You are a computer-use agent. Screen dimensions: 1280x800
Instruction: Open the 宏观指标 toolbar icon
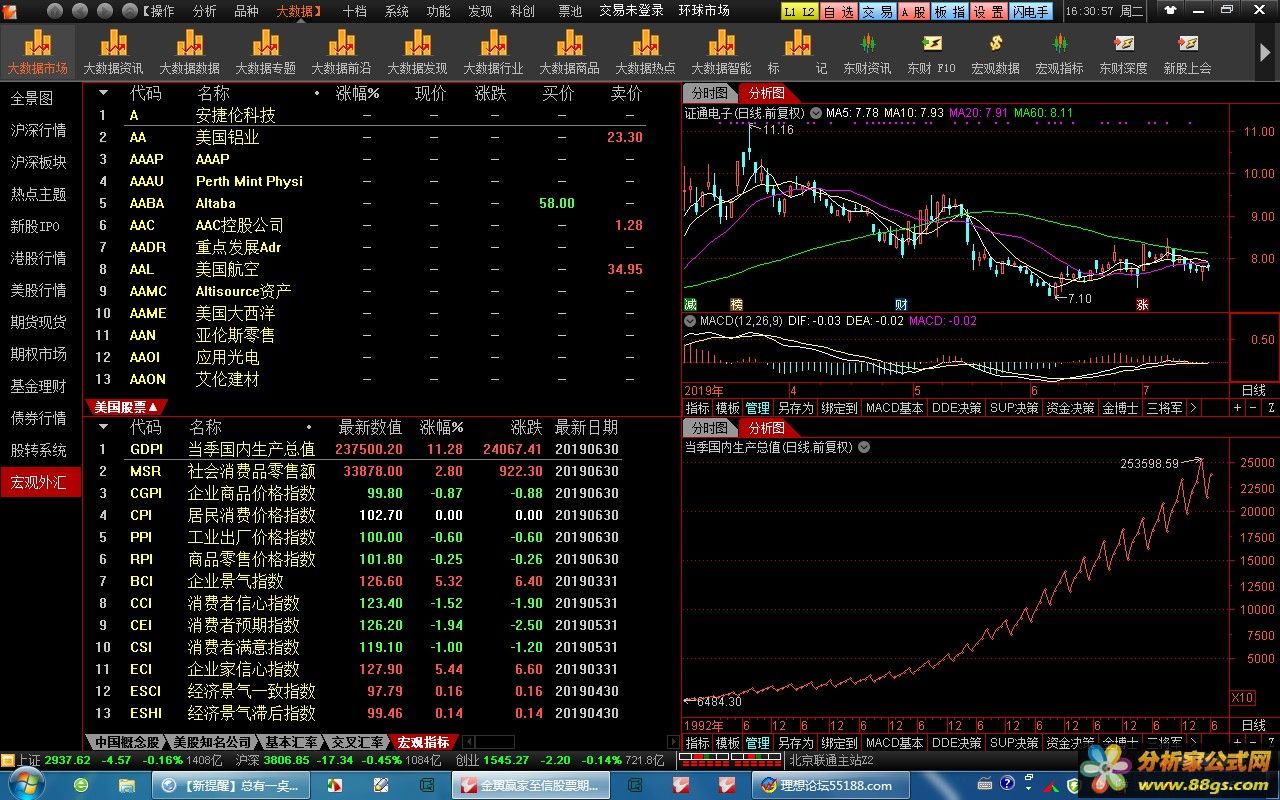(1059, 52)
